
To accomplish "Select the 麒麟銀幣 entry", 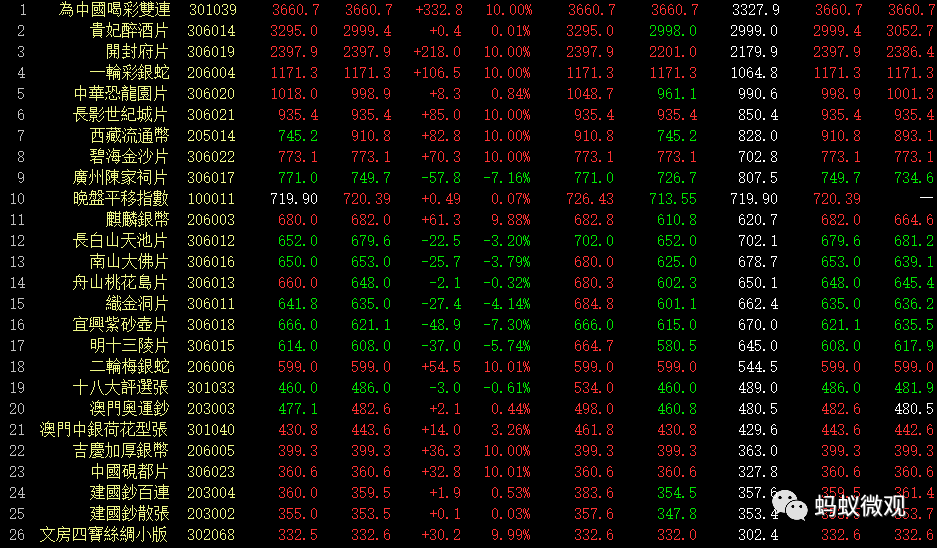I will click(137, 220).
